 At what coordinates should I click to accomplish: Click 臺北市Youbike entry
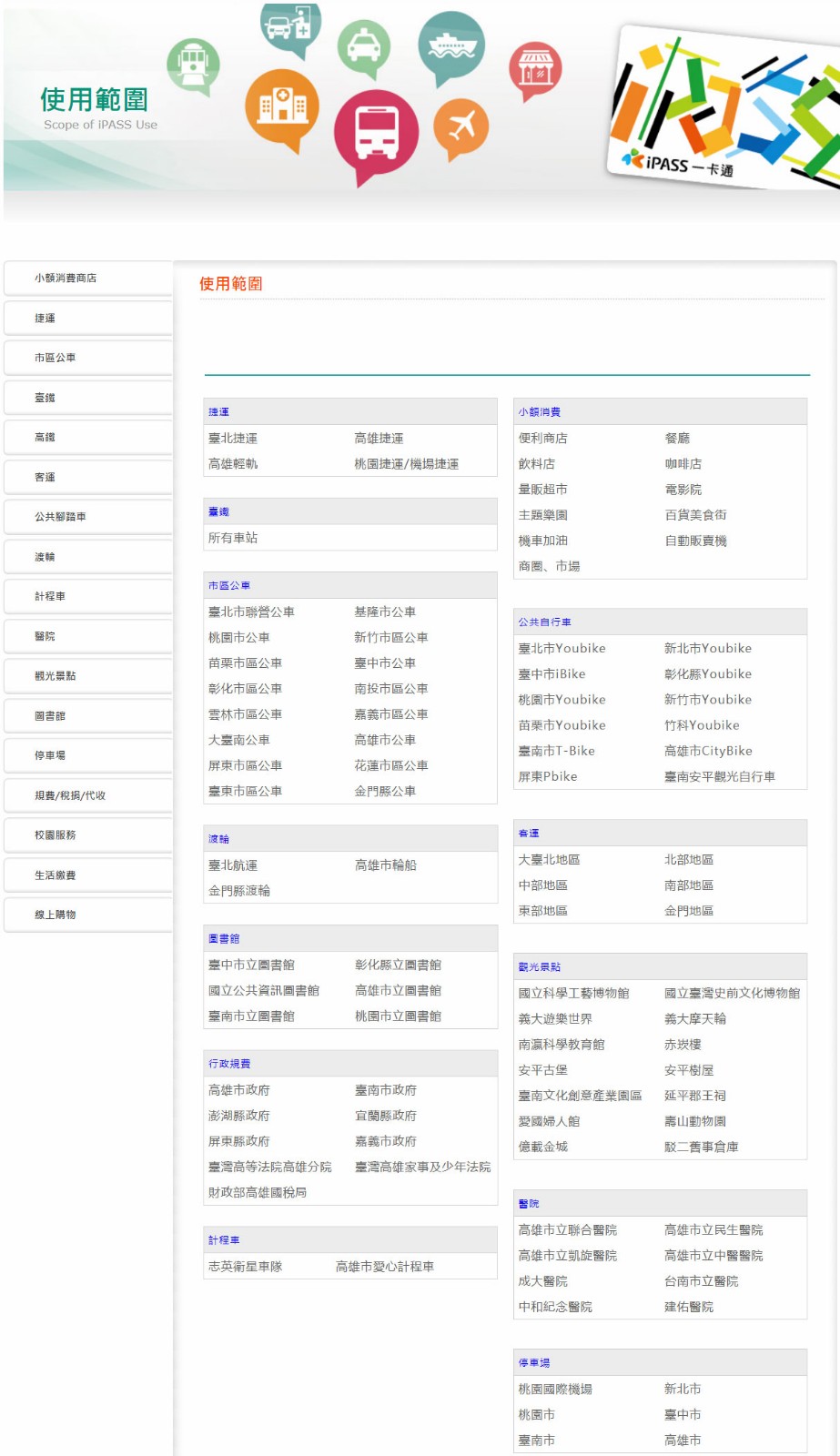coord(562,649)
